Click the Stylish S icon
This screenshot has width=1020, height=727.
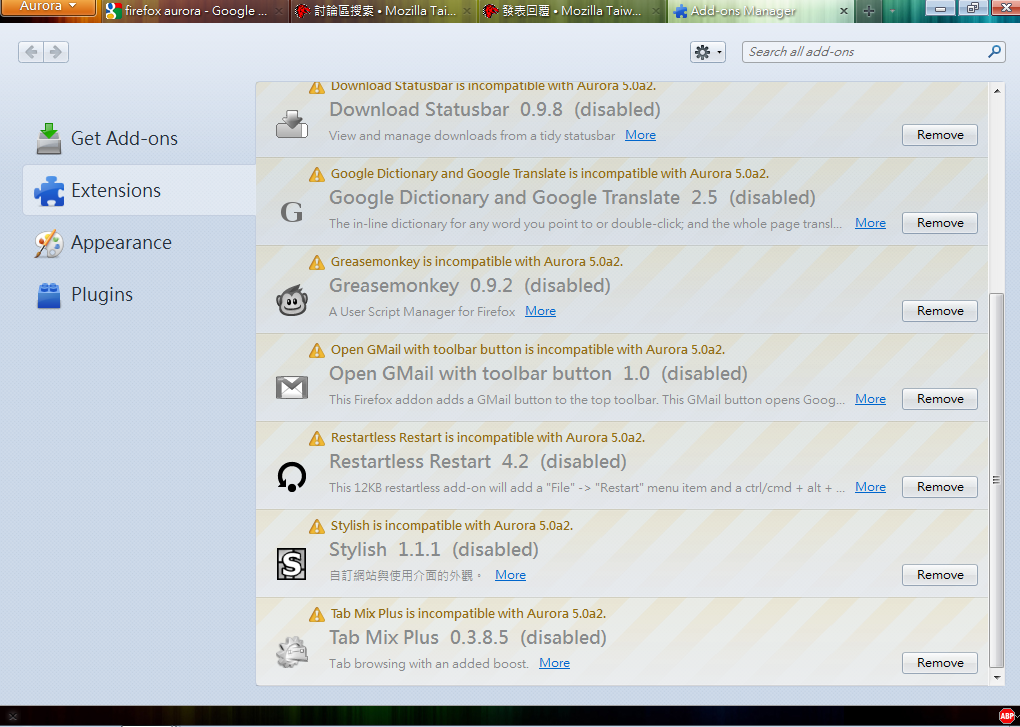[x=291, y=564]
